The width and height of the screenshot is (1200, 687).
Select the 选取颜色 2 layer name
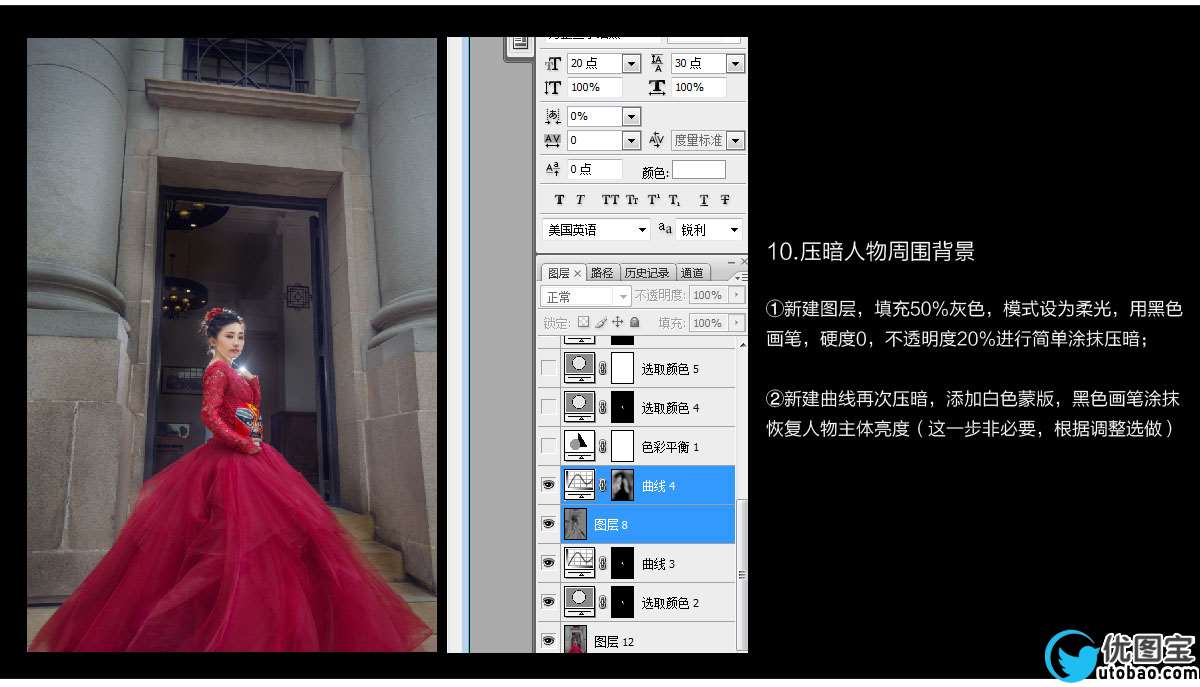tap(670, 603)
